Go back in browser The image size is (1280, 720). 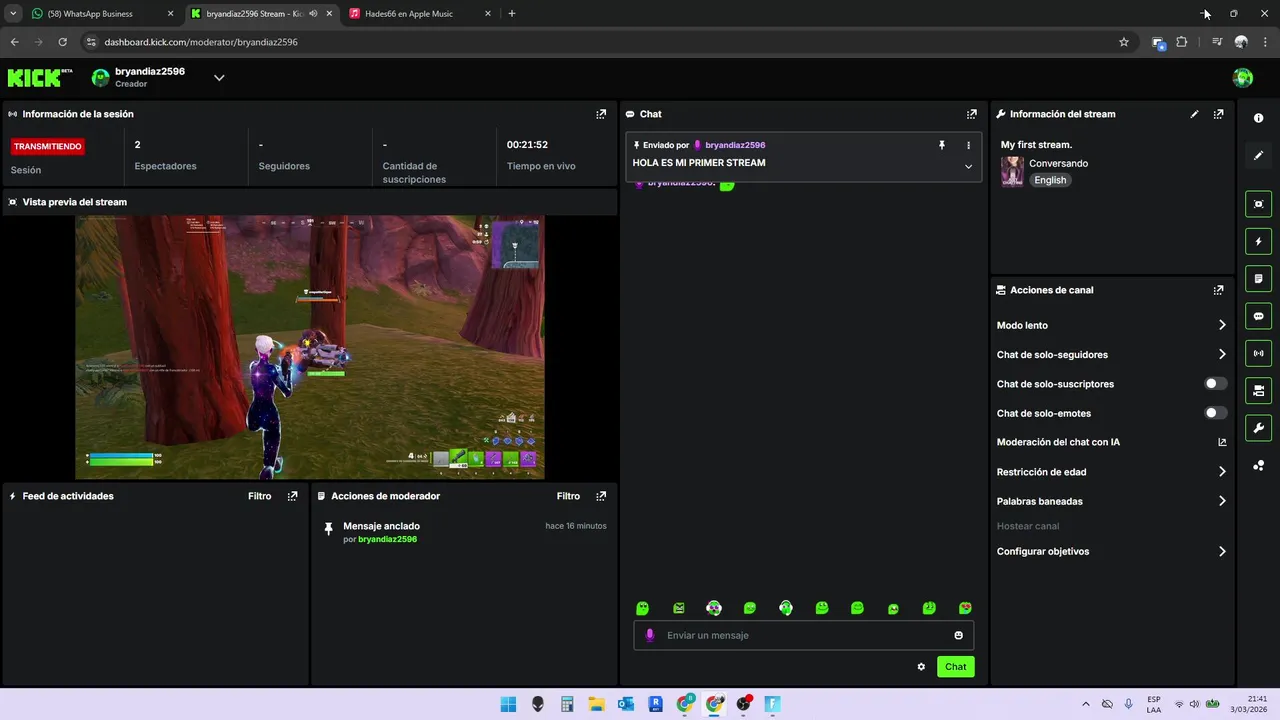coord(14,42)
